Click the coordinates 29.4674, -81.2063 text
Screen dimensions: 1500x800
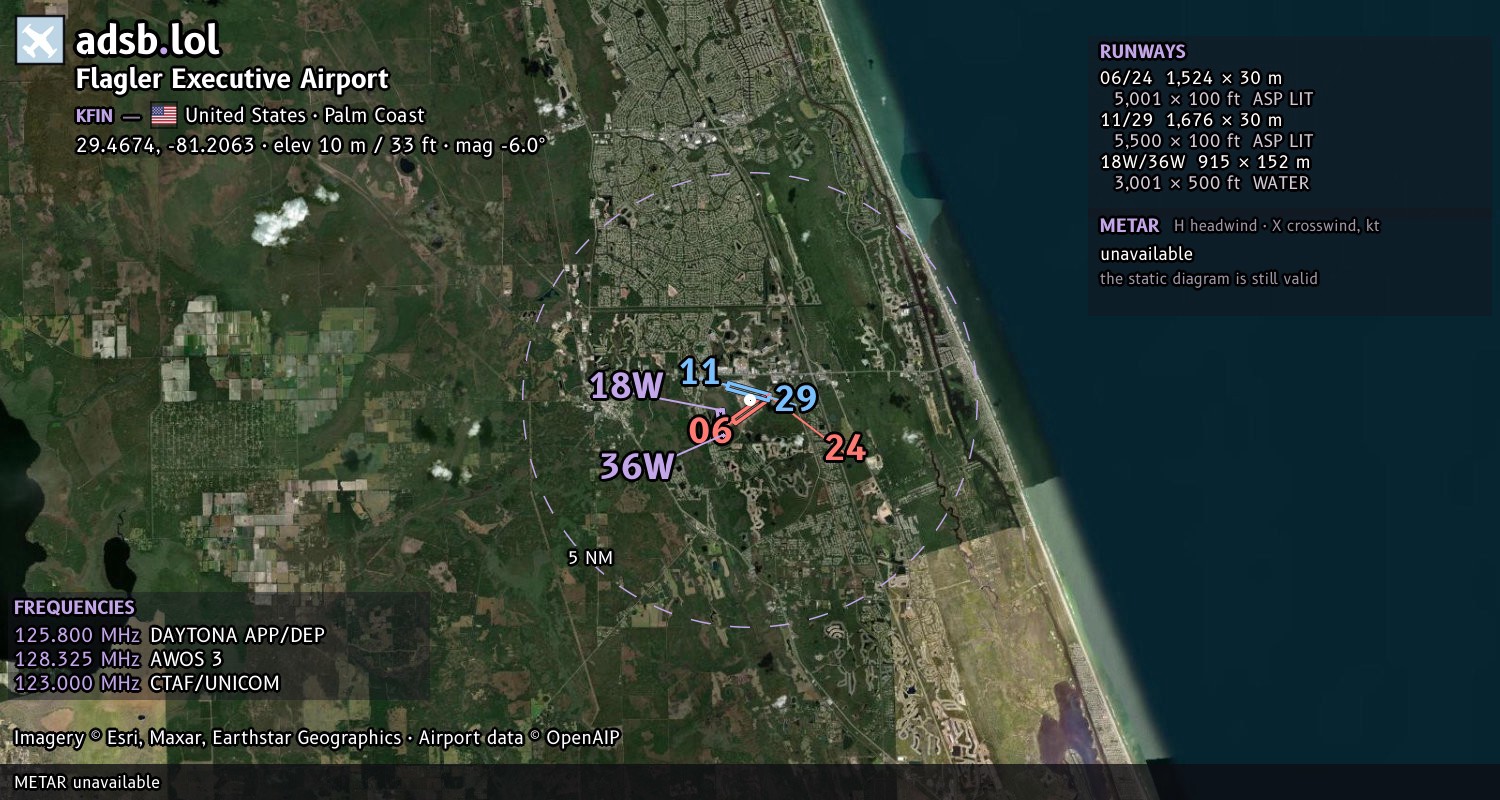(165, 145)
